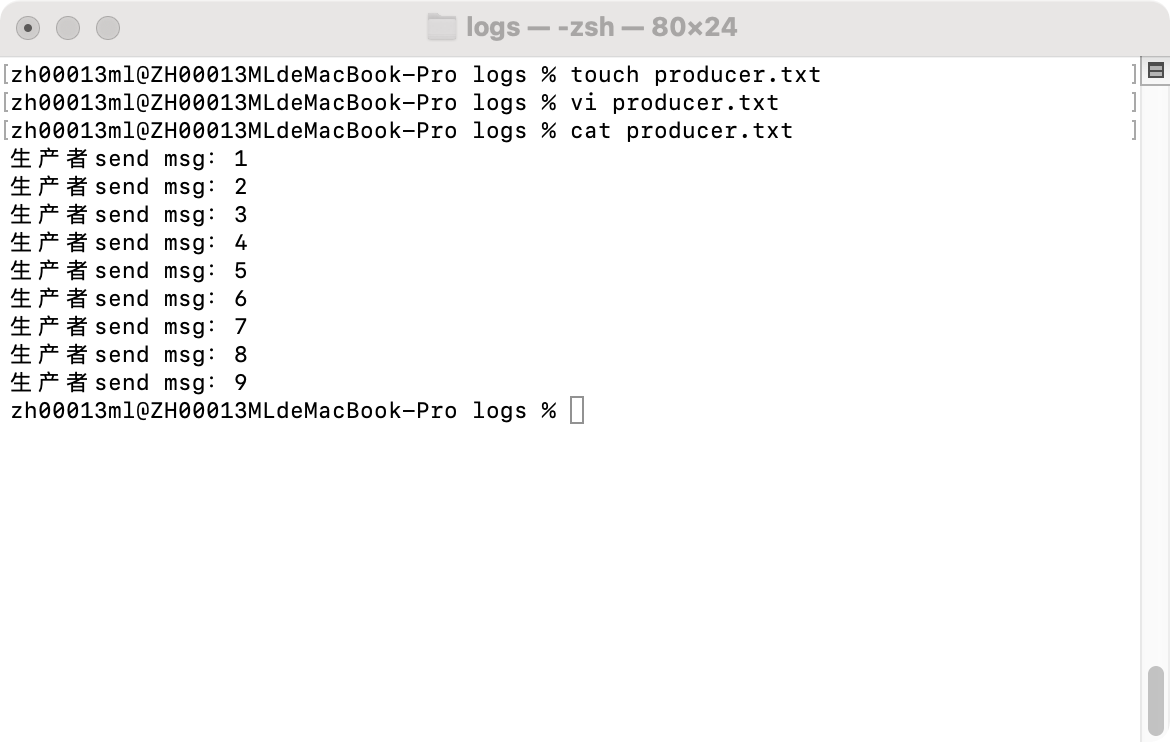Click the % prompt symbol on bottom line
1170x742 pixels.
[549, 410]
